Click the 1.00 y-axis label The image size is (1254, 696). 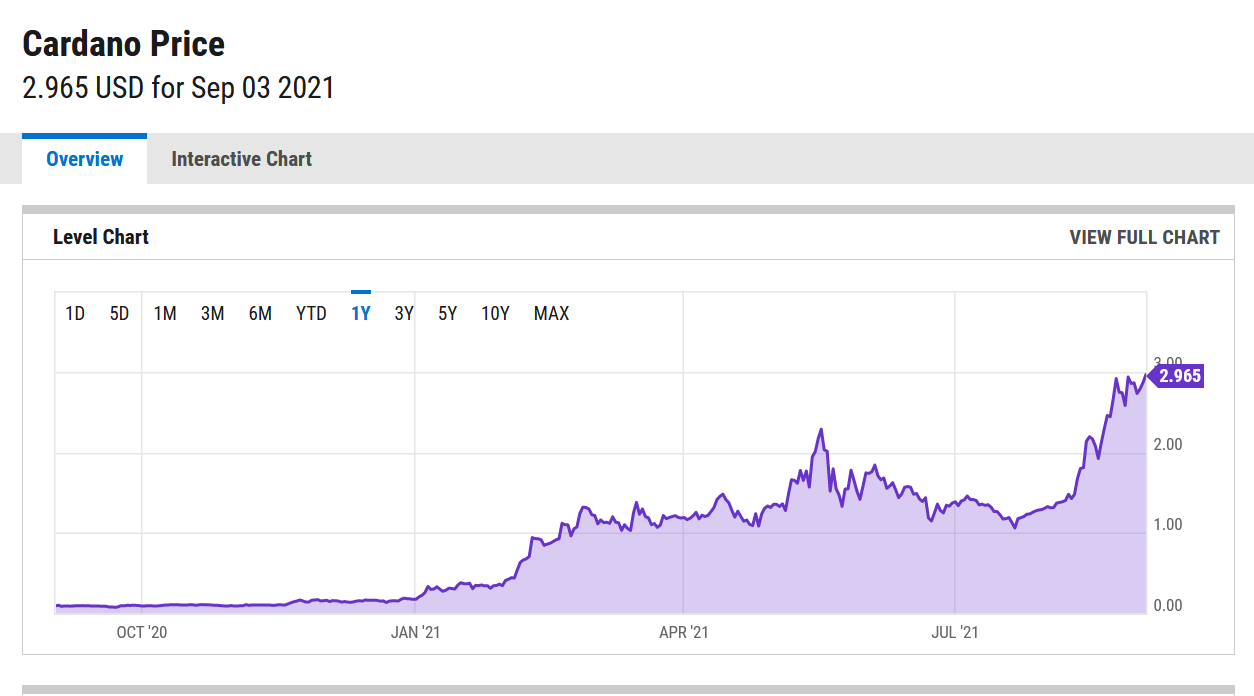tap(1168, 524)
